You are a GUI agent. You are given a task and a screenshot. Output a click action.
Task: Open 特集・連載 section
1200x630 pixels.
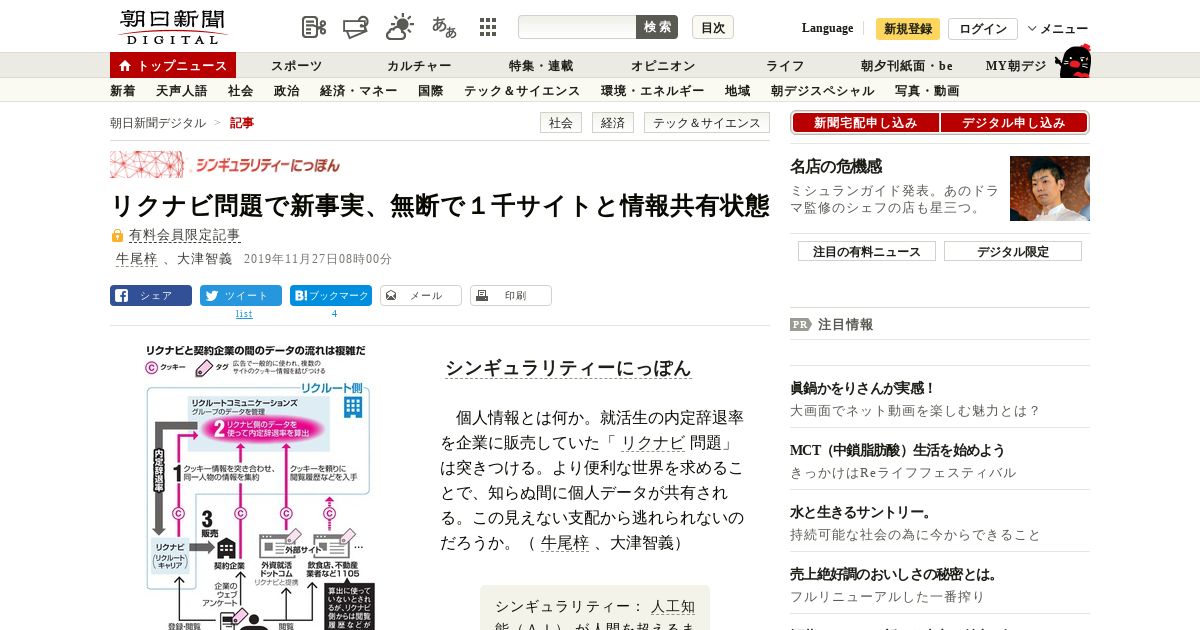coord(541,66)
